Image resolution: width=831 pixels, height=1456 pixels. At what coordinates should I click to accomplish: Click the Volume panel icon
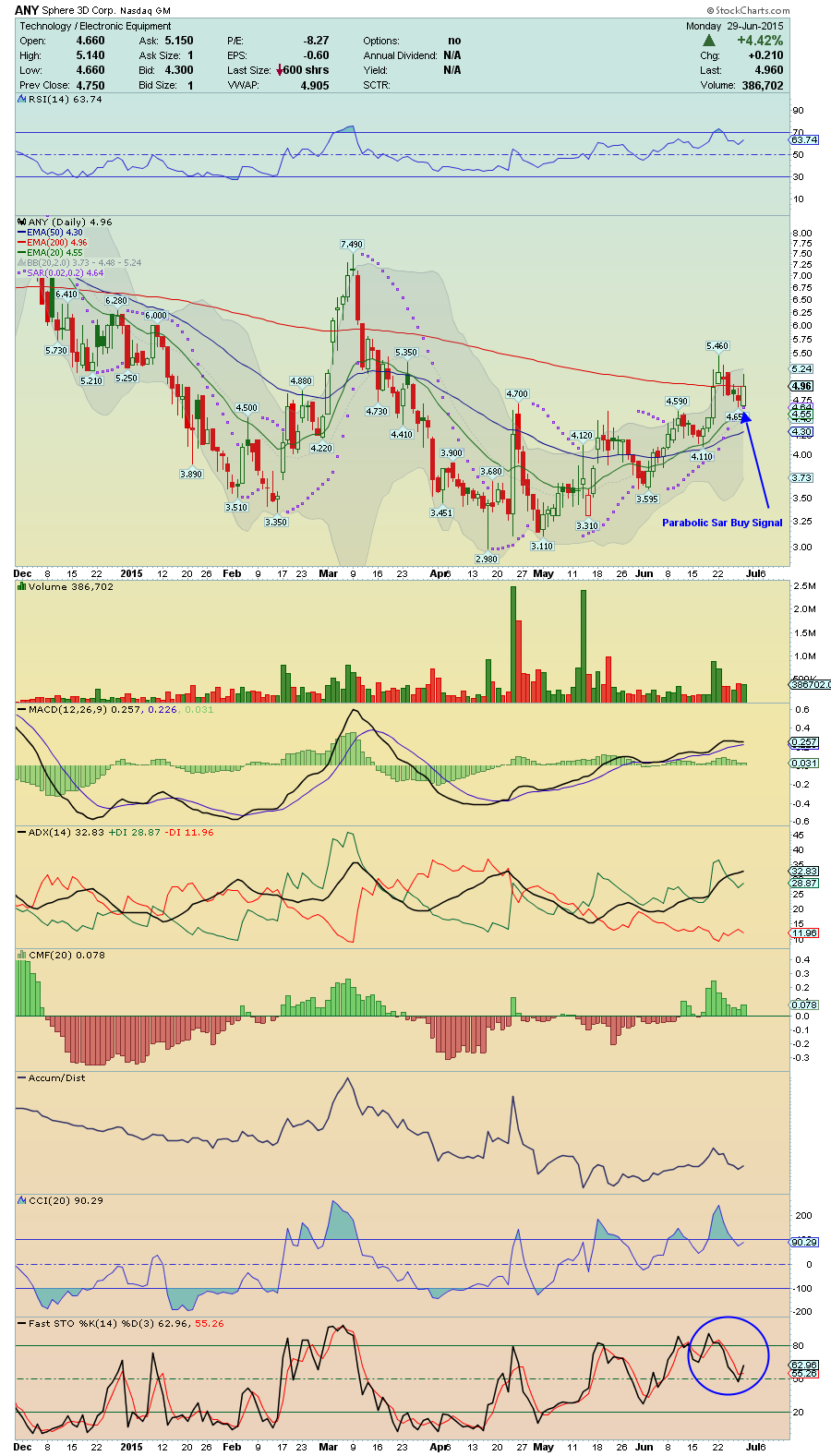tap(22, 587)
